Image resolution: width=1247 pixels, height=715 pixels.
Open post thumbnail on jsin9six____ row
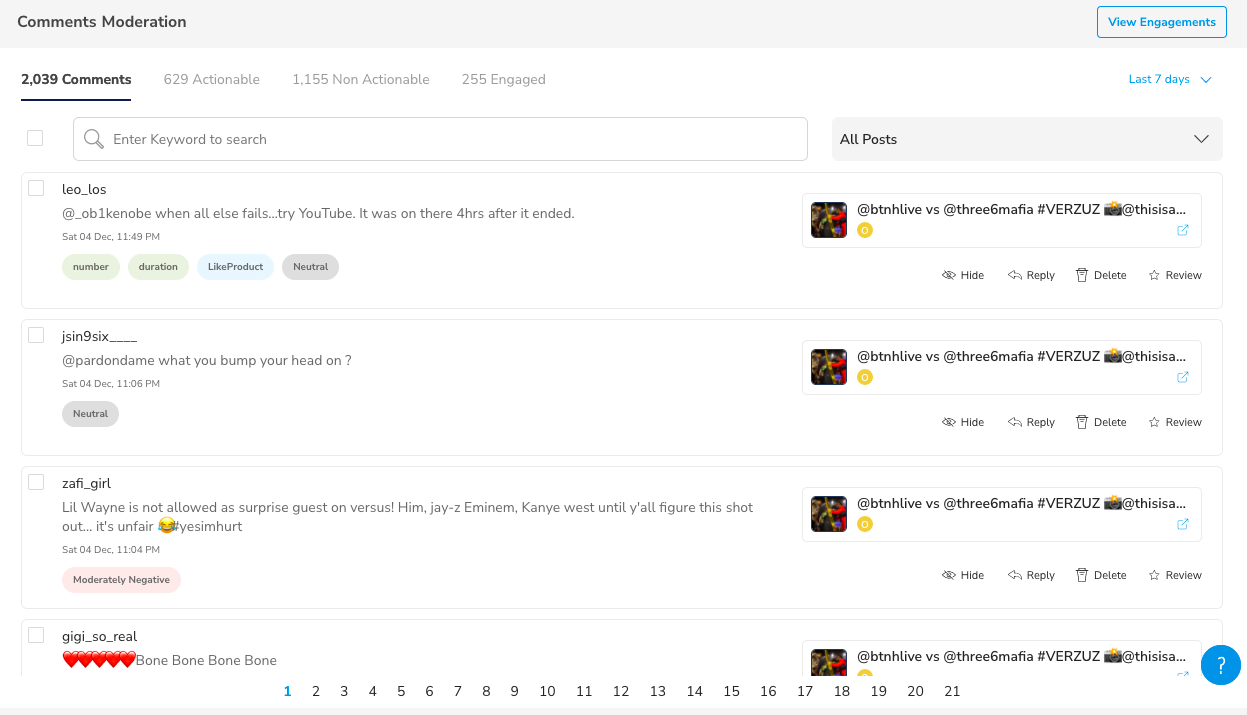click(x=829, y=367)
